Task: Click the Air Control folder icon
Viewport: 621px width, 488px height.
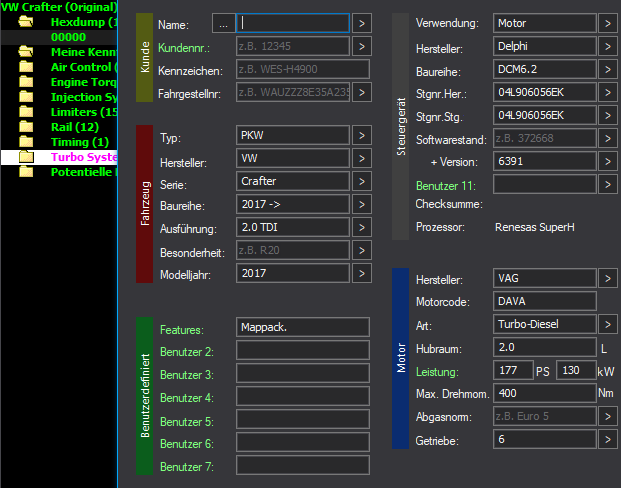Action: [x=26, y=67]
